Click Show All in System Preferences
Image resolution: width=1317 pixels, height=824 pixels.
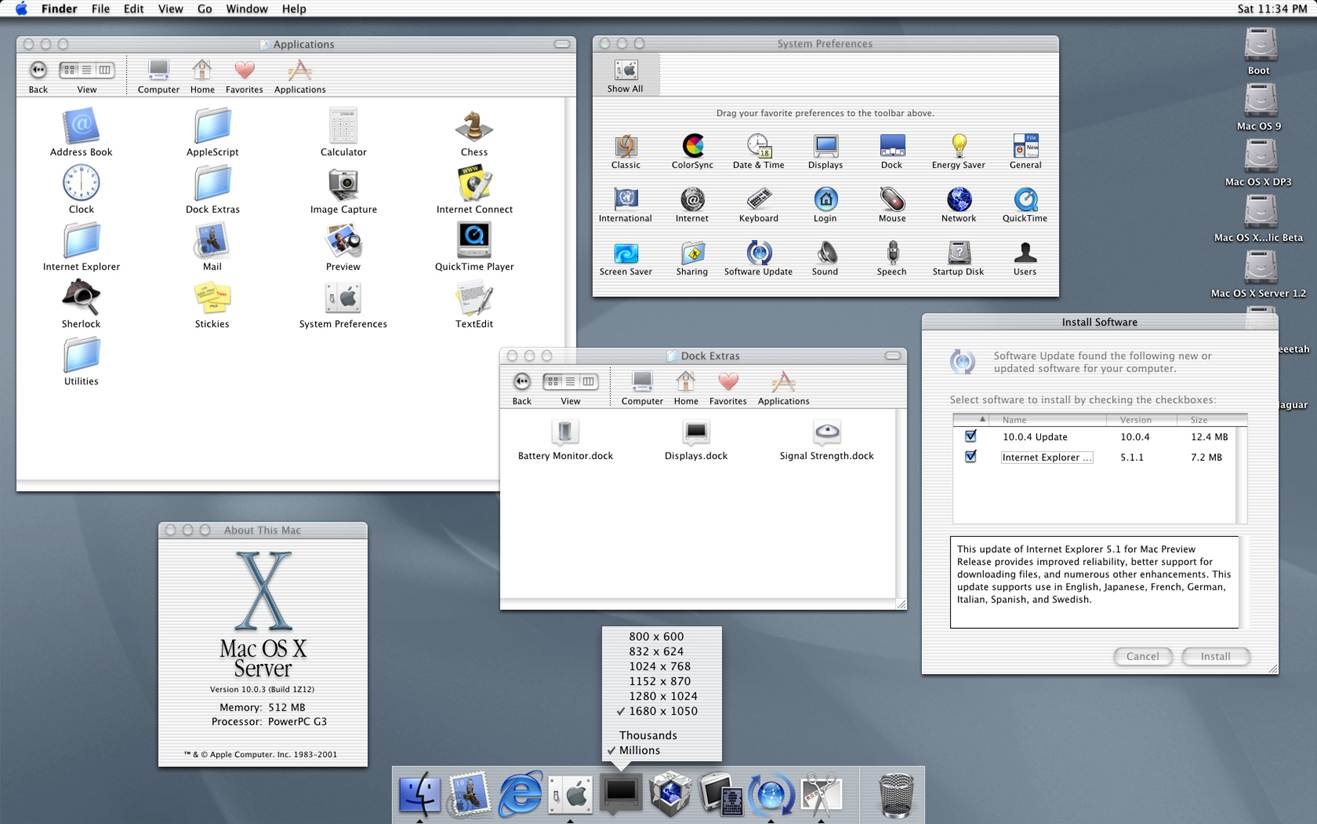click(625, 76)
